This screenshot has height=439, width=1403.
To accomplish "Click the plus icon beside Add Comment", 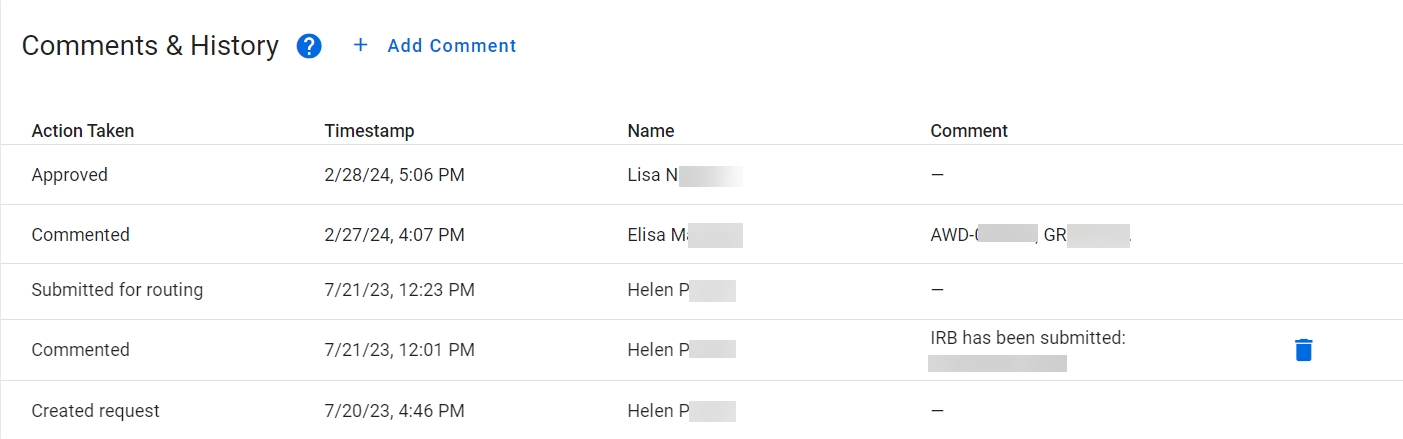I will [361, 45].
